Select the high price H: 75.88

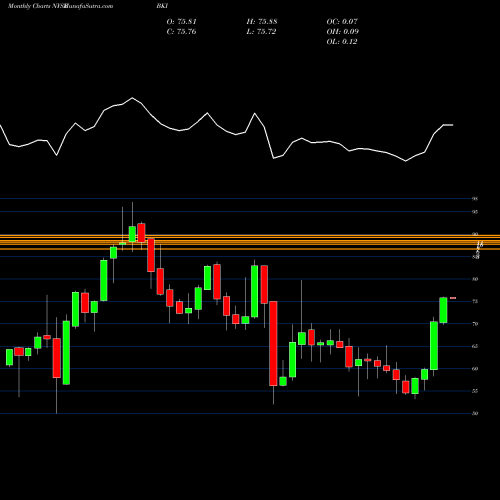coord(262,22)
